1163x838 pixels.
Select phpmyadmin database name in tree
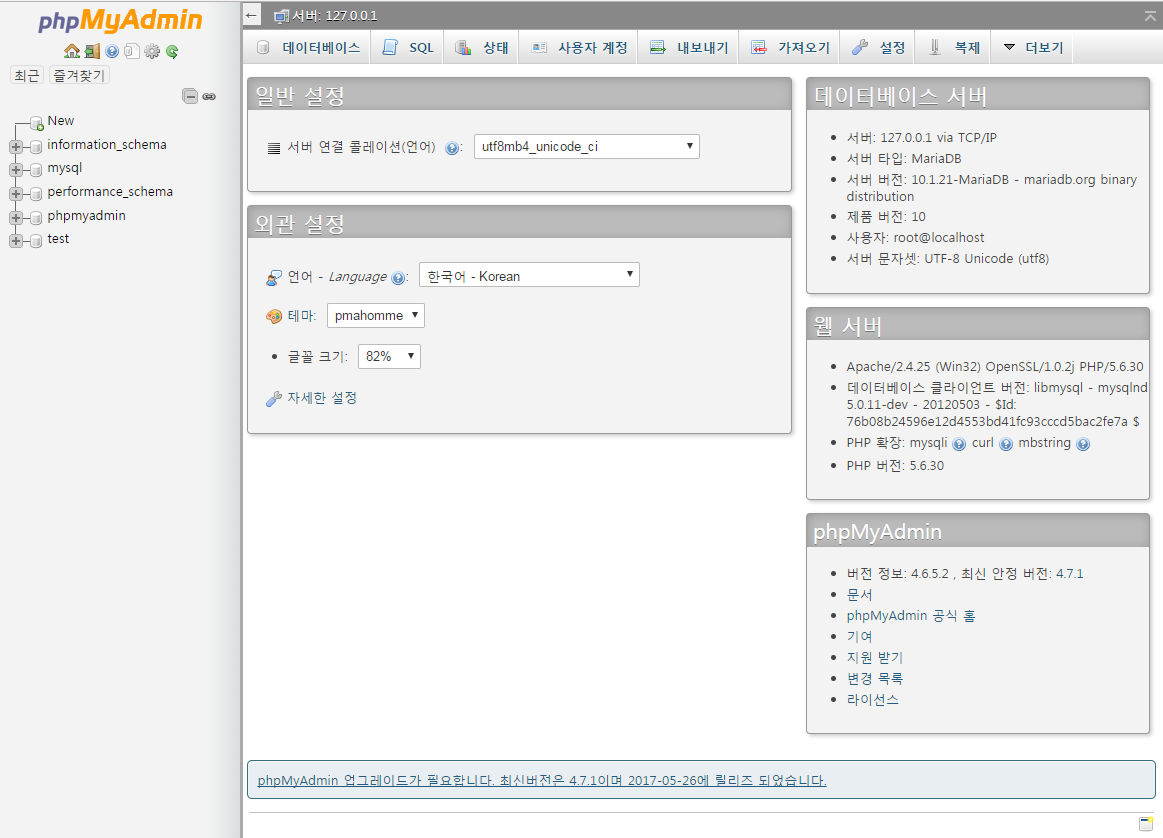[x=87, y=216]
